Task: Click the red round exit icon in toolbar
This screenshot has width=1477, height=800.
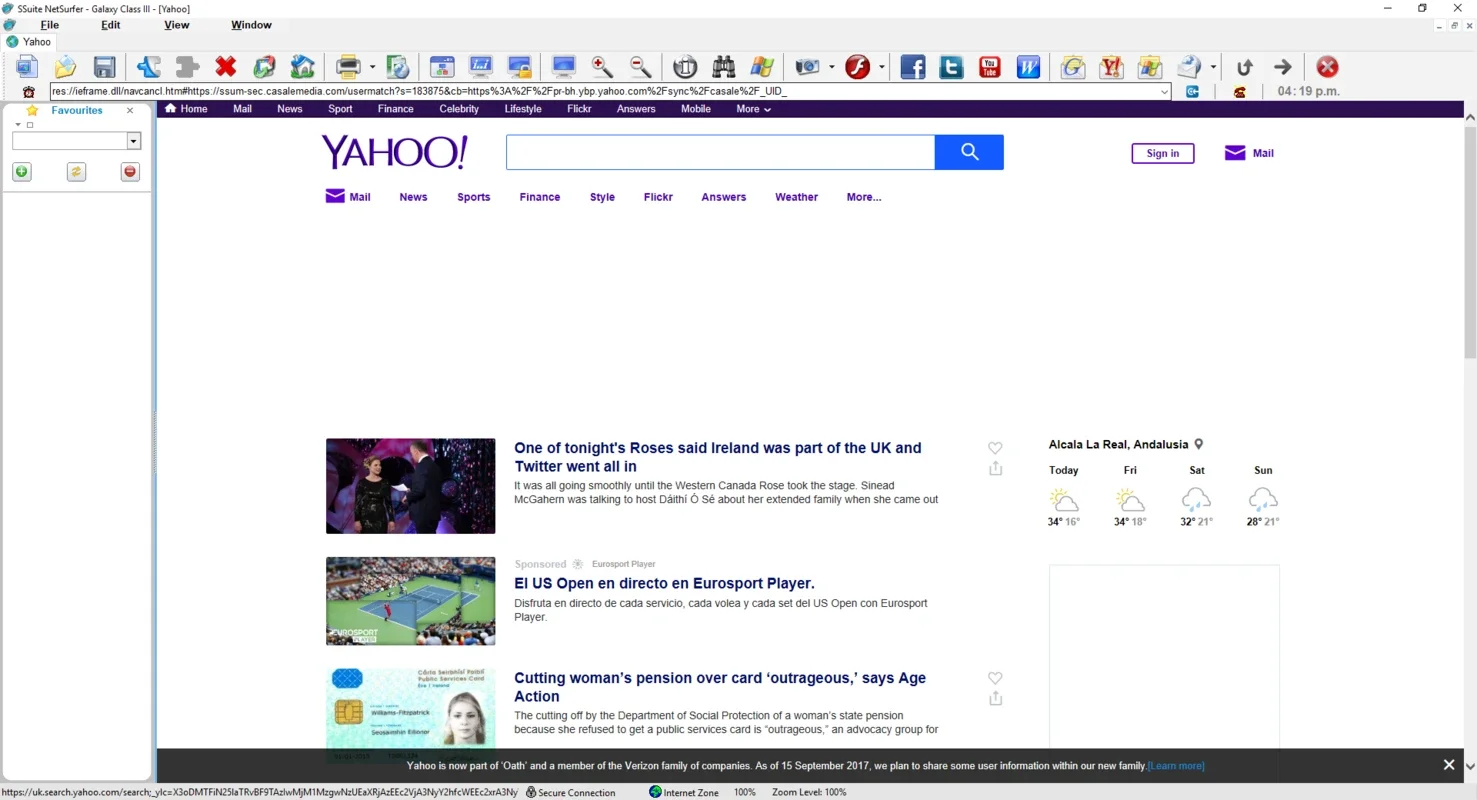Action: click(x=1327, y=67)
